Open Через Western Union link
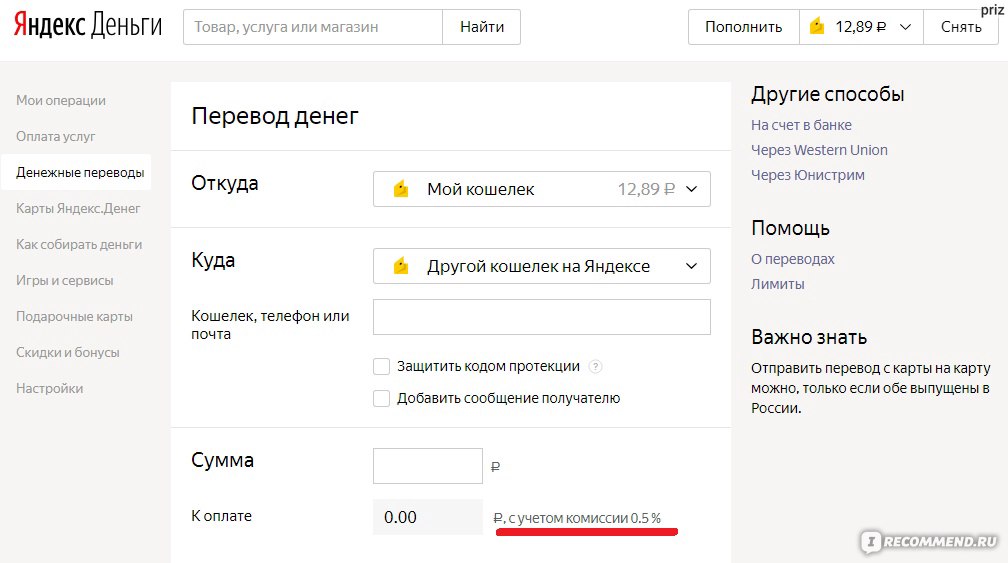This screenshot has width=1008, height=563. [x=819, y=150]
